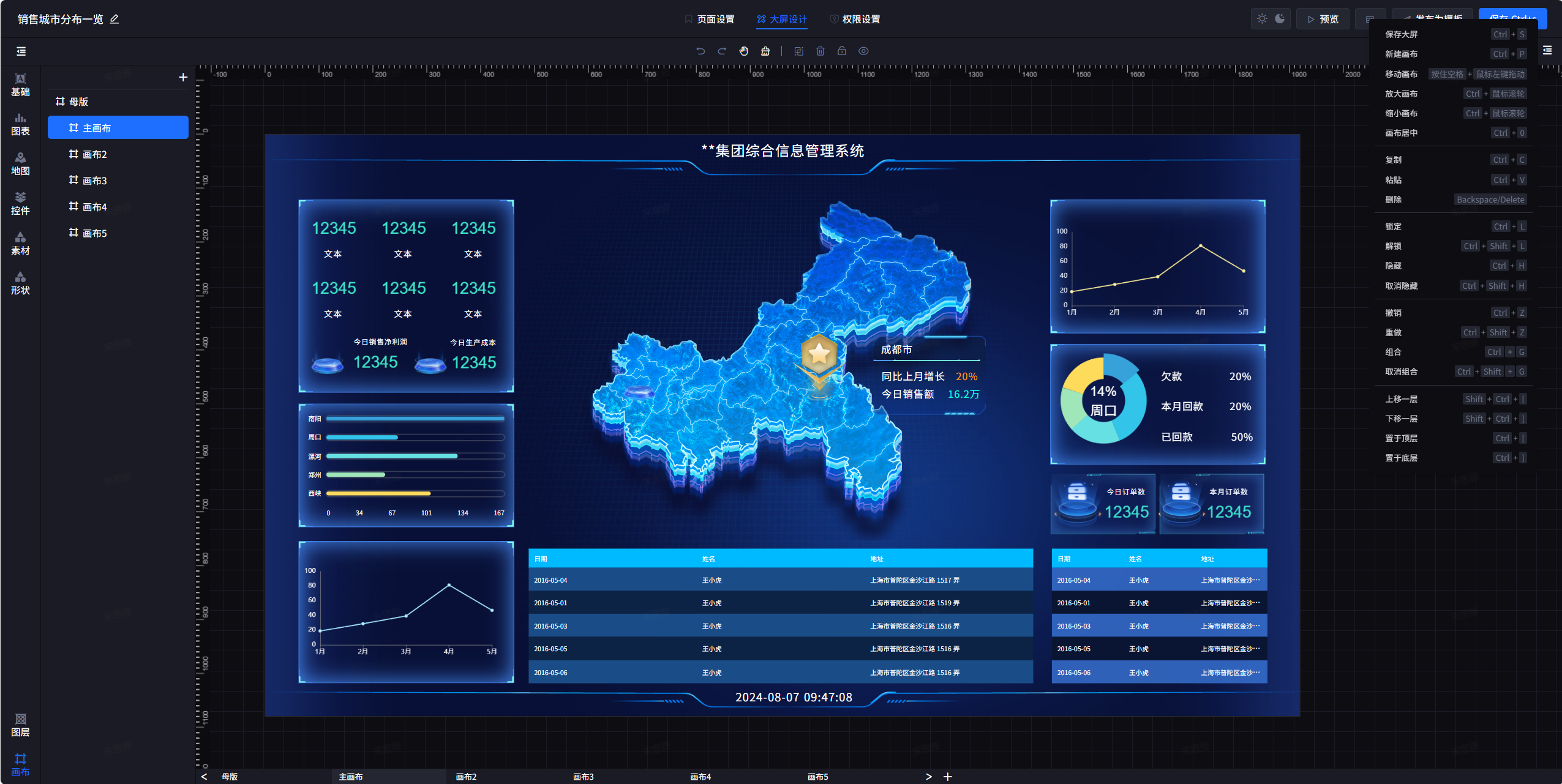Expand right panel via top-right collapse icon
The height and width of the screenshot is (784, 1562).
(x=1547, y=51)
